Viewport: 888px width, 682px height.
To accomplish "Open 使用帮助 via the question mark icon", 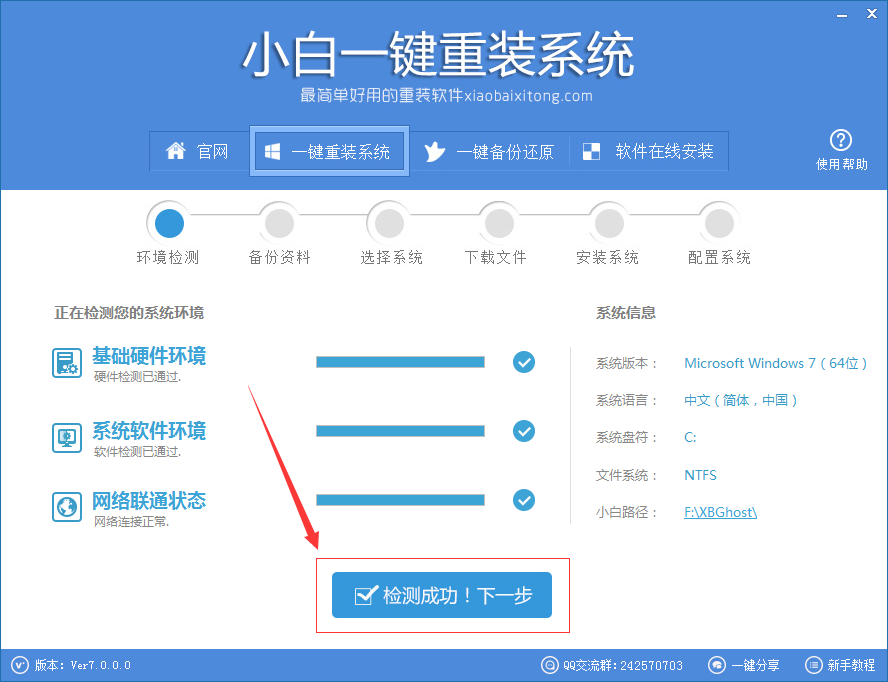I will point(841,141).
